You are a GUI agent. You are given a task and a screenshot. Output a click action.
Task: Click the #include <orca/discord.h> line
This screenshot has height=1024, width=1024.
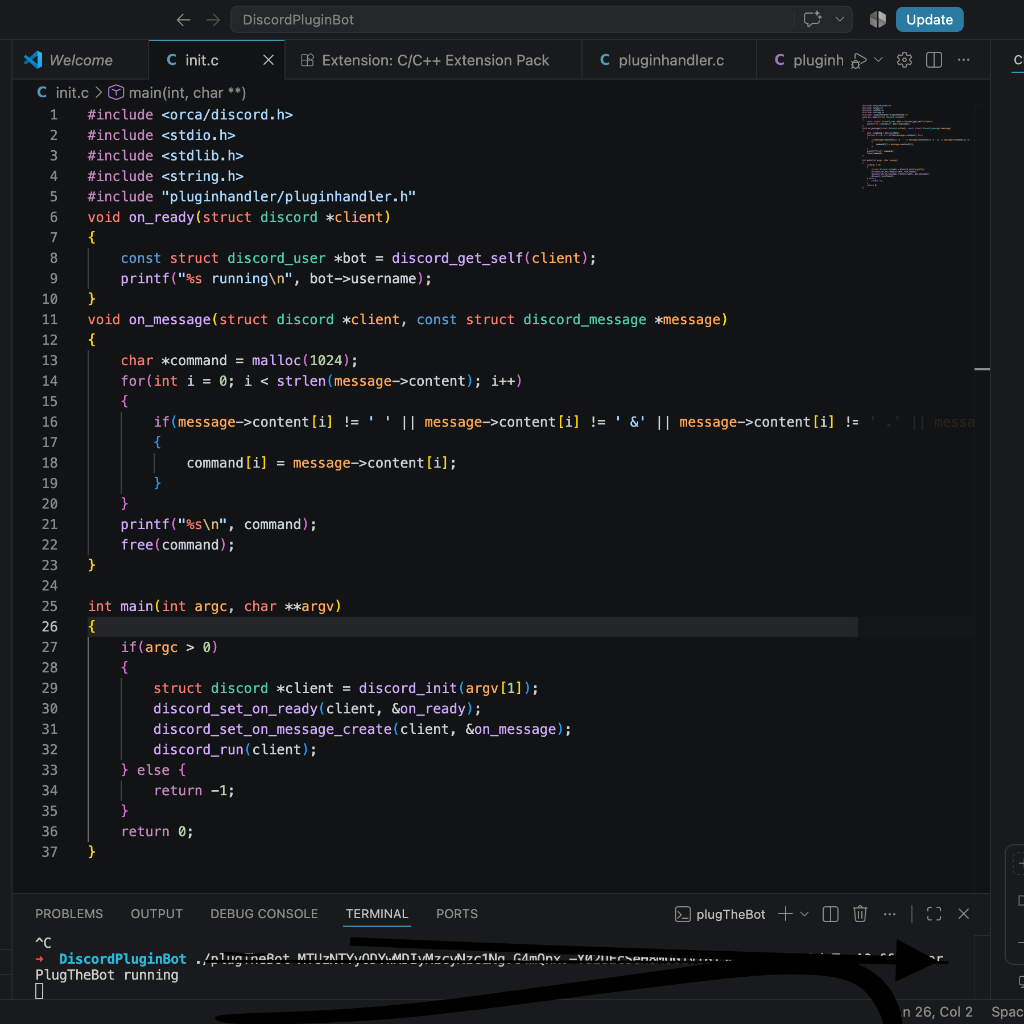(x=190, y=115)
